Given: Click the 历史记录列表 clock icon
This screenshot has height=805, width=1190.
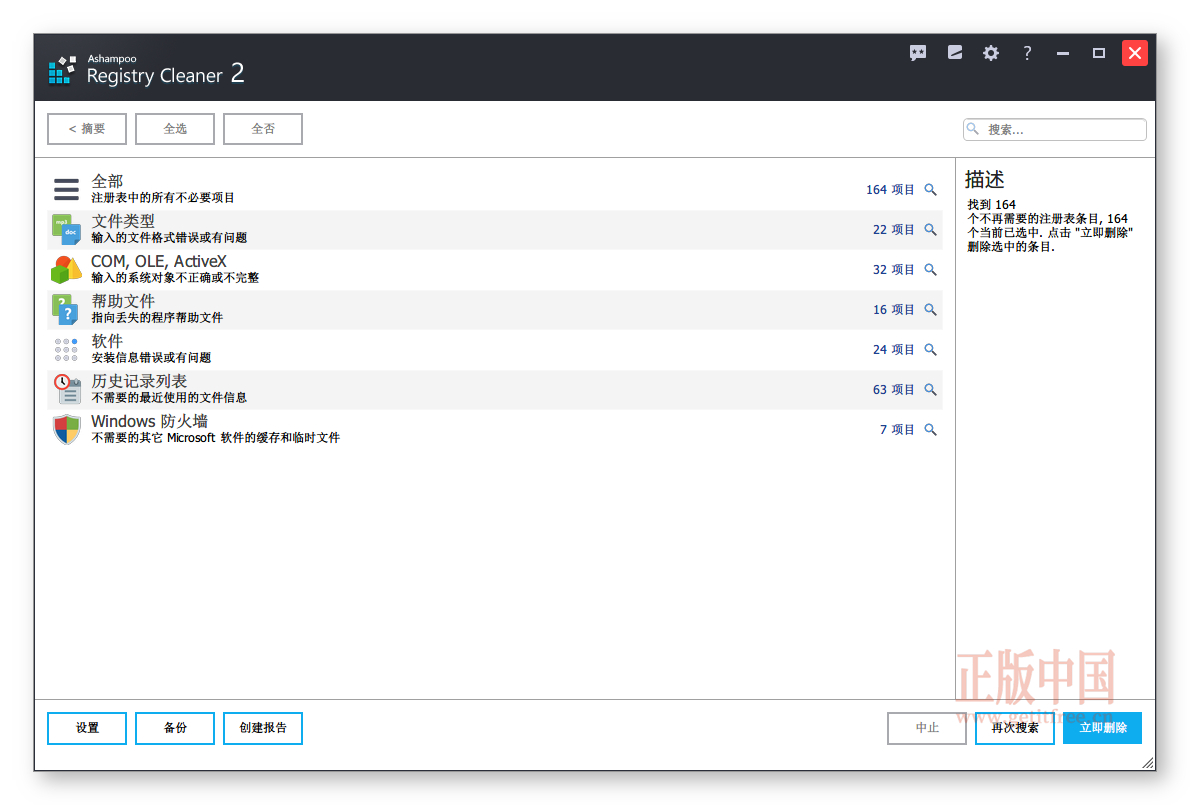Looking at the screenshot, I should coord(67,389).
